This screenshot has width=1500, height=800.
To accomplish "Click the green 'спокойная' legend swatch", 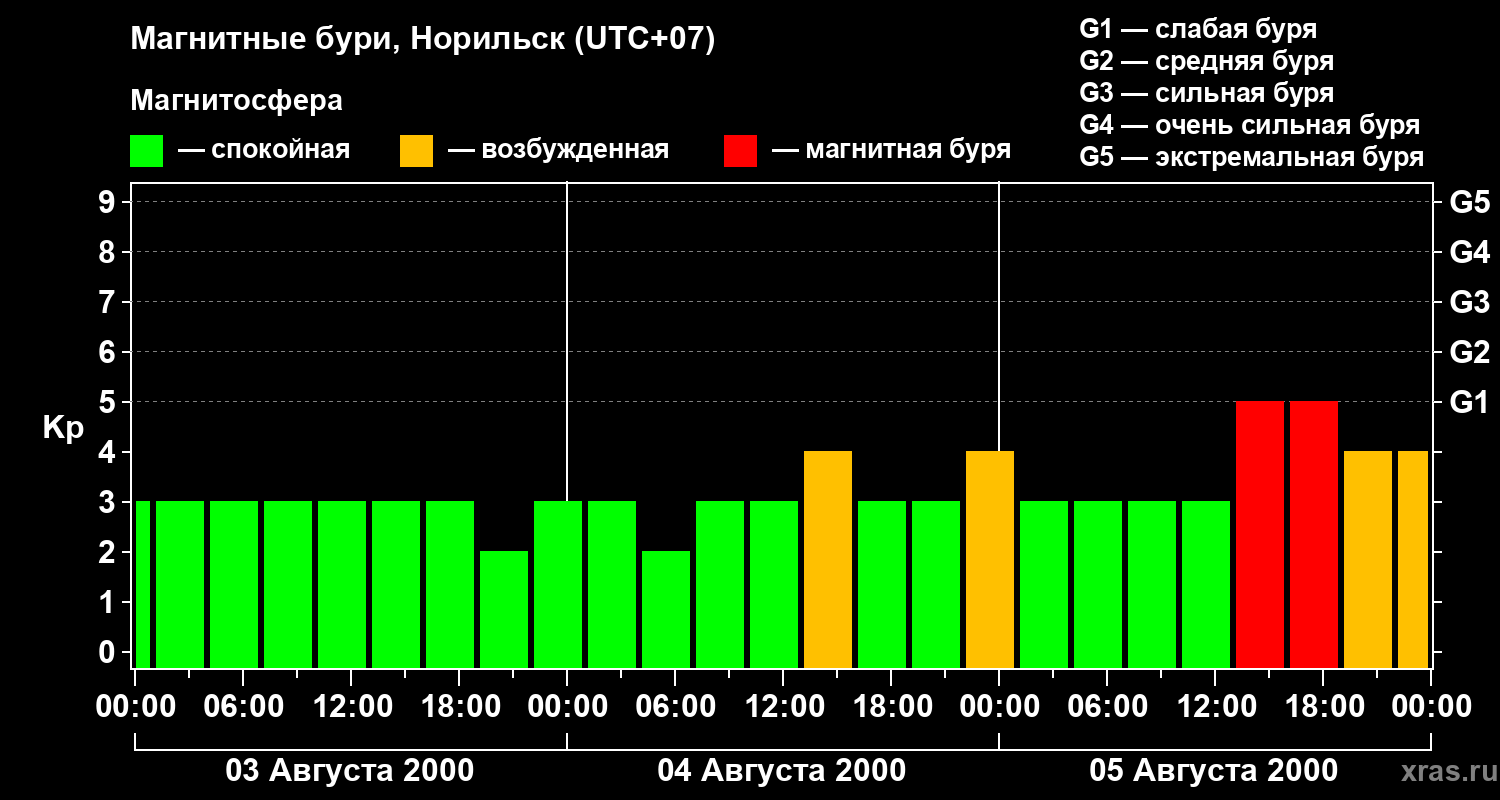I will pyautogui.click(x=147, y=151).
